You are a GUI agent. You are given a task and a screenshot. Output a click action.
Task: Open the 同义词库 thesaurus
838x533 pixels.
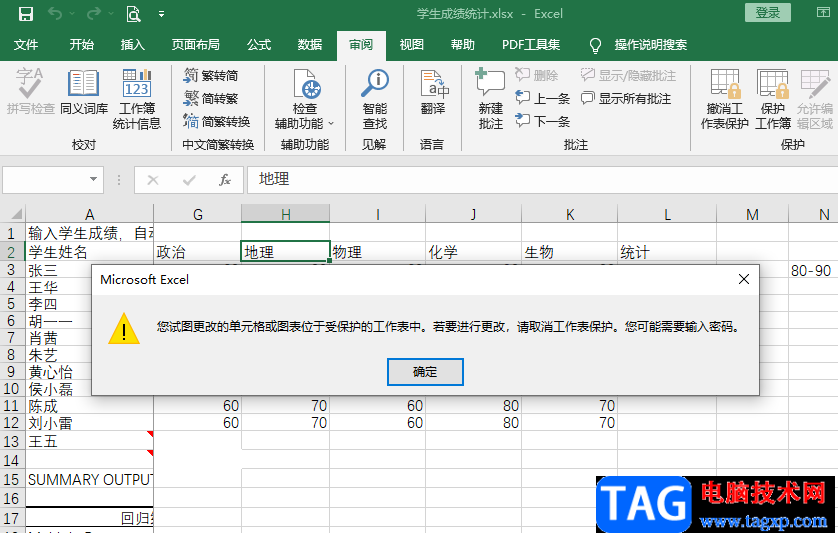[x=84, y=91]
